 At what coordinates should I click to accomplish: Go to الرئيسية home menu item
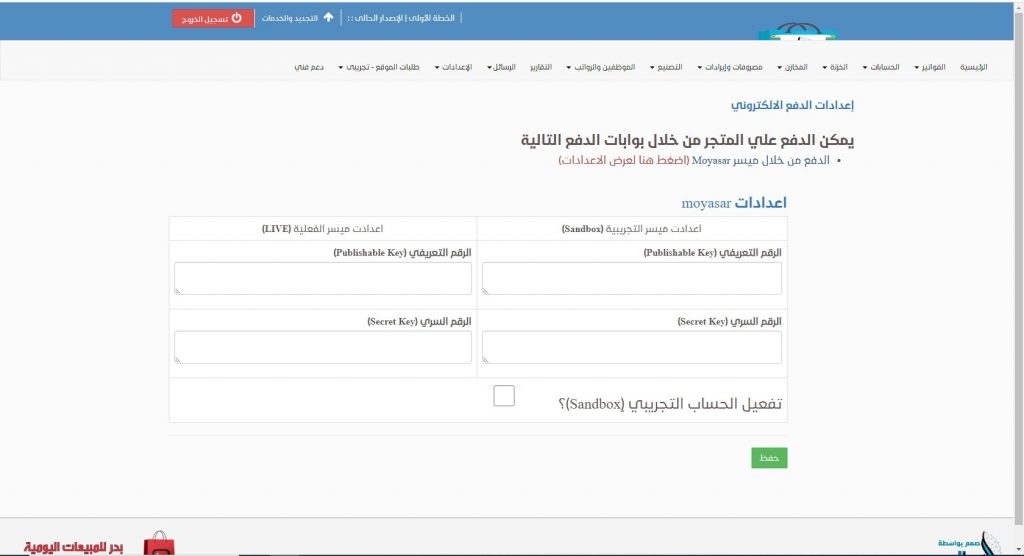tap(973, 67)
